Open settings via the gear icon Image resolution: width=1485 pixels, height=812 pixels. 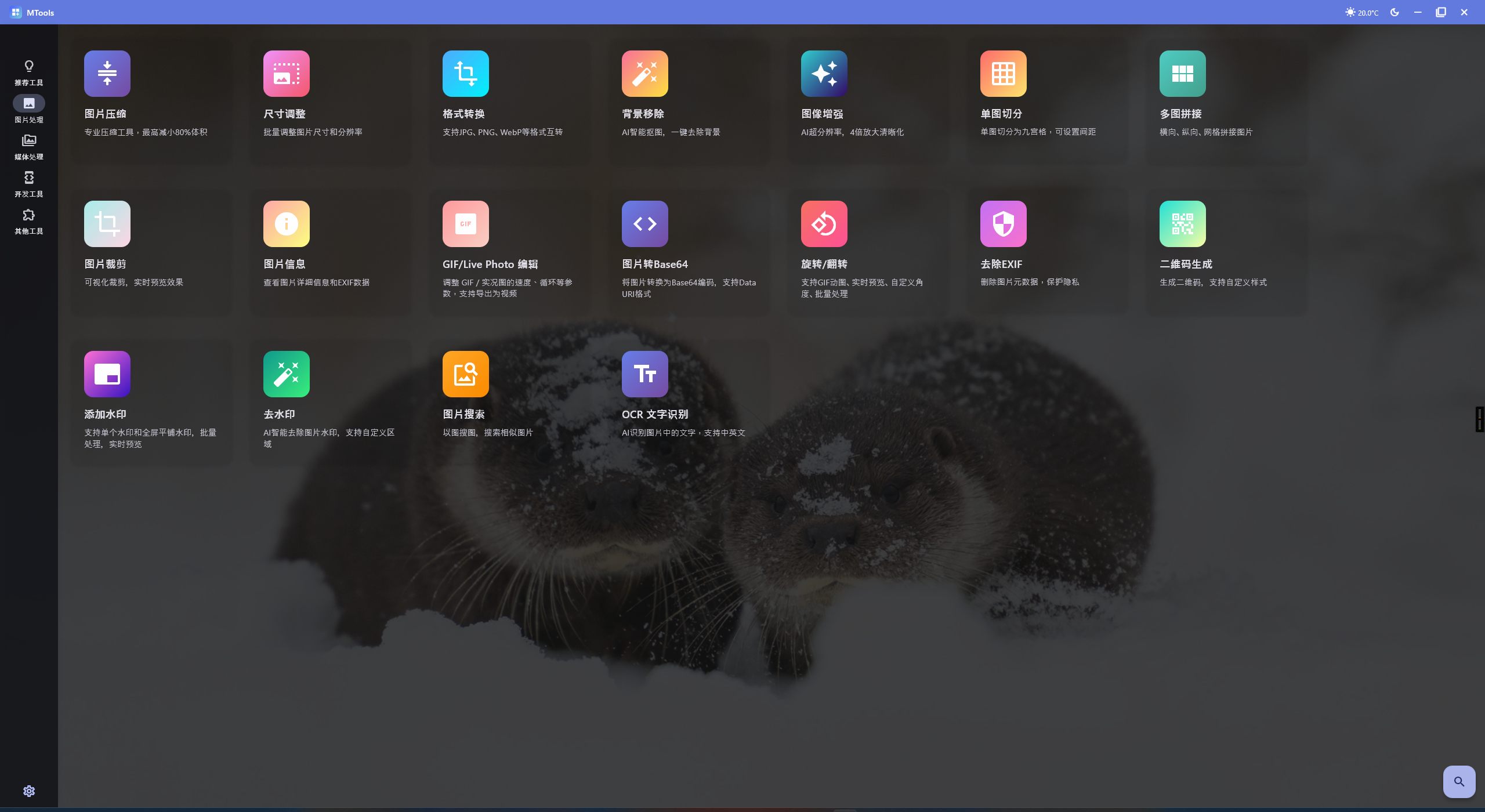28,791
